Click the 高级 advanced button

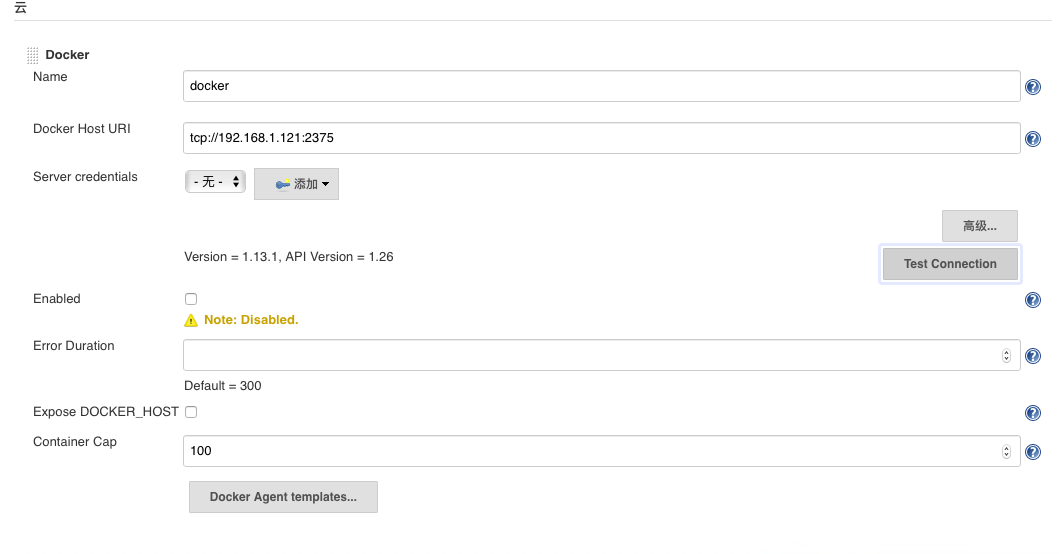[x=979, y=226]
